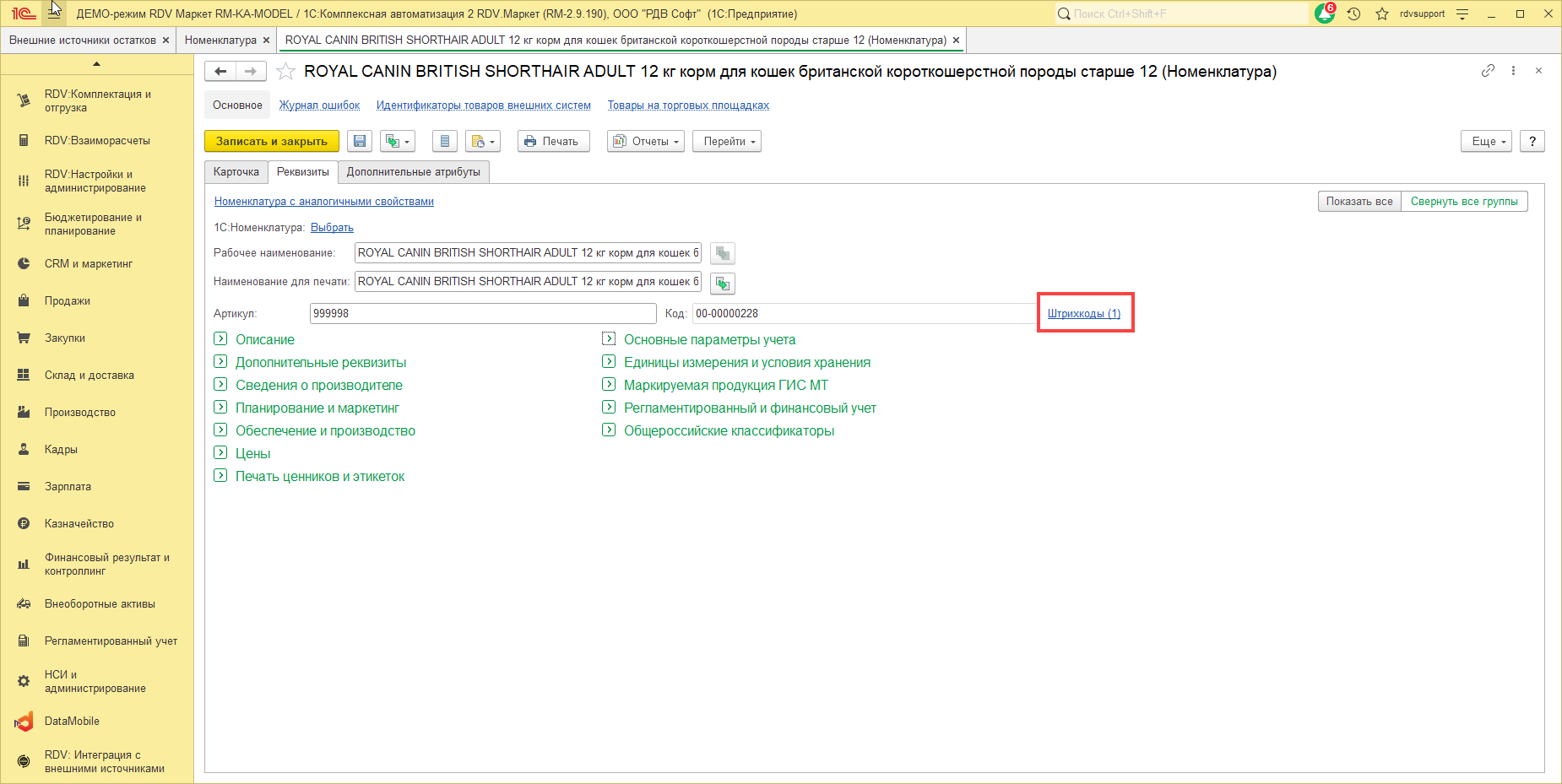Screen dimensions: 1562x784
Task: Click the Артикул input field
Action: [483, 314]
